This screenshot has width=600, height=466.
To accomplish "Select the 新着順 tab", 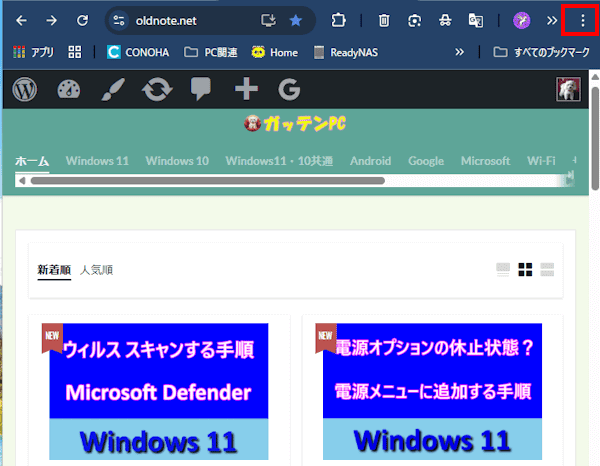I will [54, 270].
